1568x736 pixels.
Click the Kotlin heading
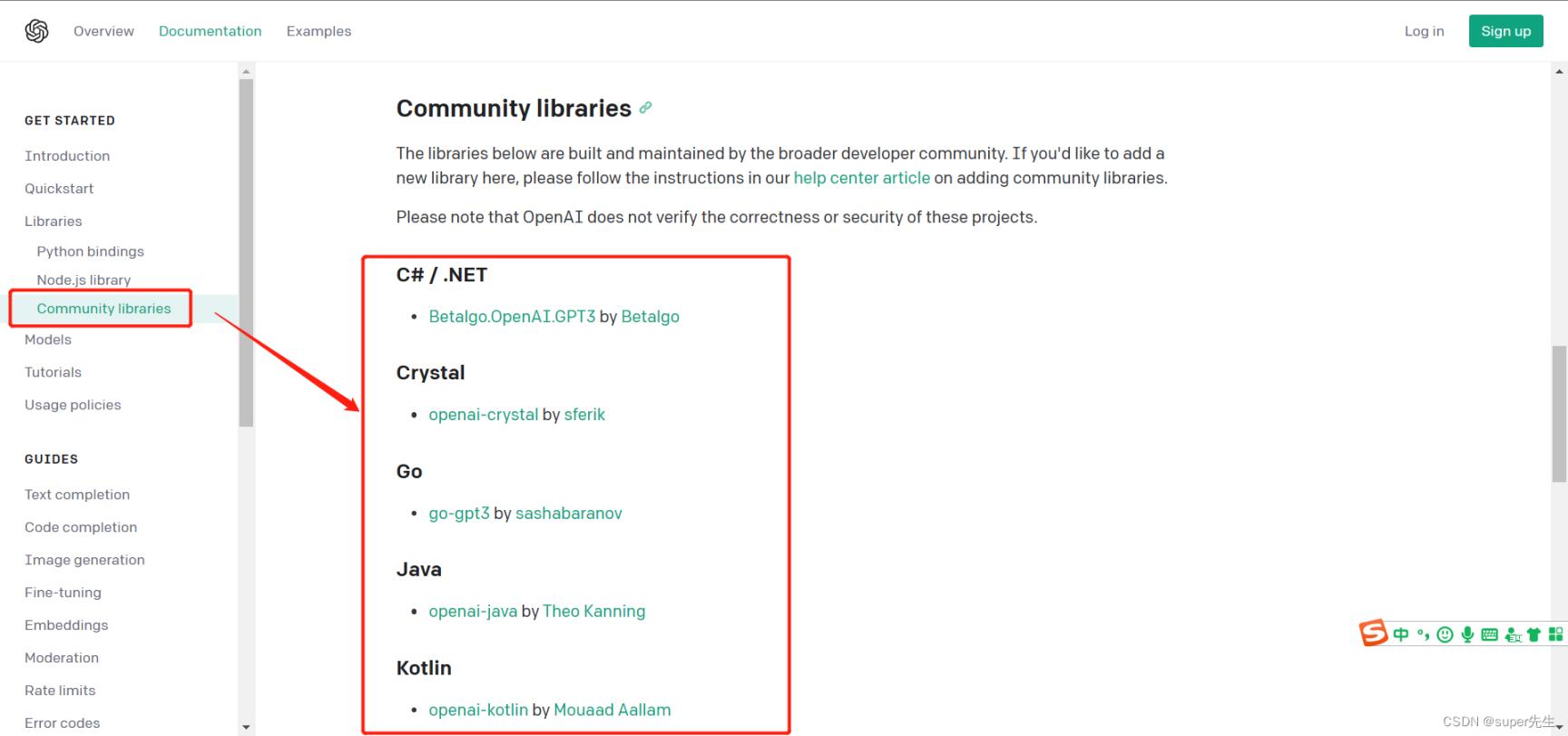424,668
